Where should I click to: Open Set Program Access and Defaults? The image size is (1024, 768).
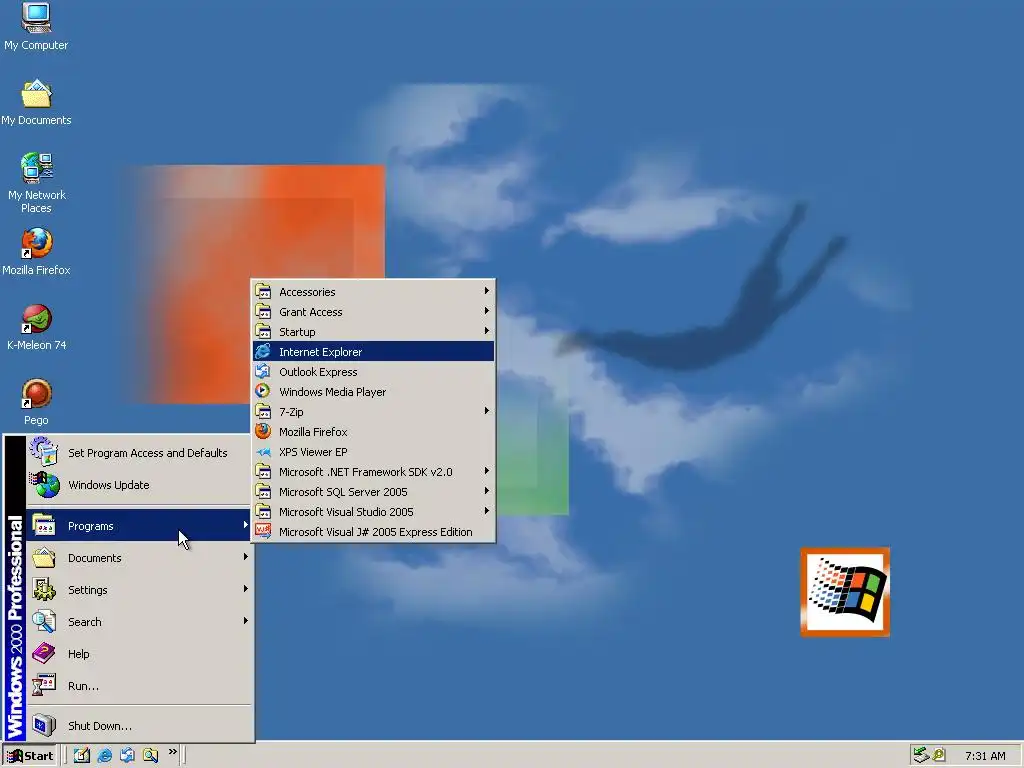coord(138,453)
